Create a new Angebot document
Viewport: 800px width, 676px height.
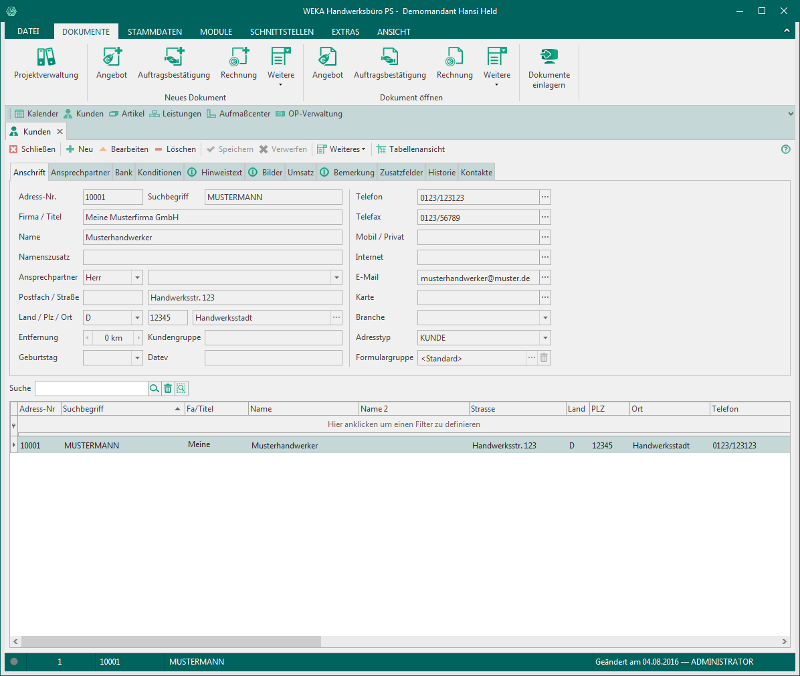111,63
